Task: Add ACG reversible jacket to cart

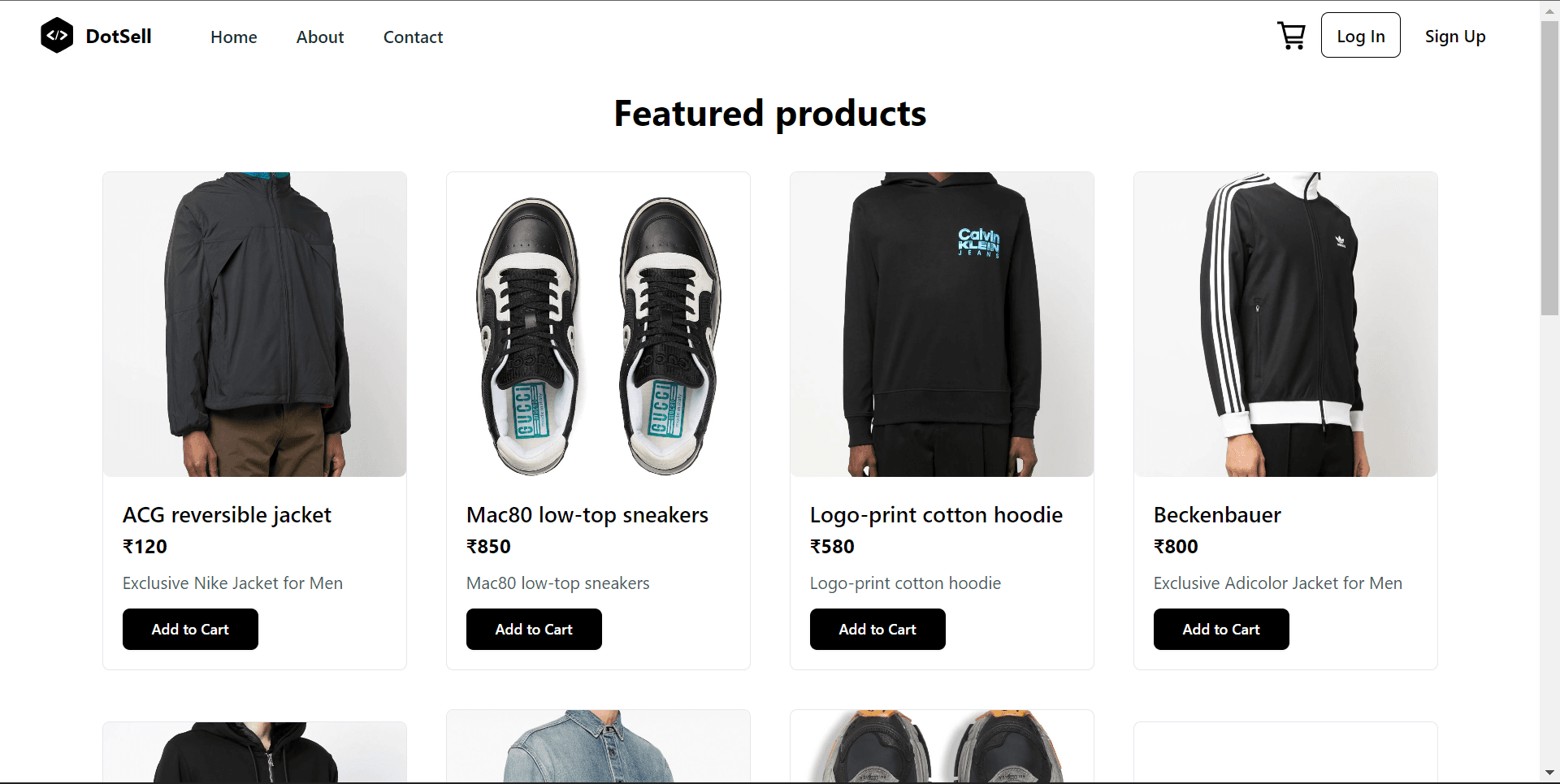Action: [190, 630]
